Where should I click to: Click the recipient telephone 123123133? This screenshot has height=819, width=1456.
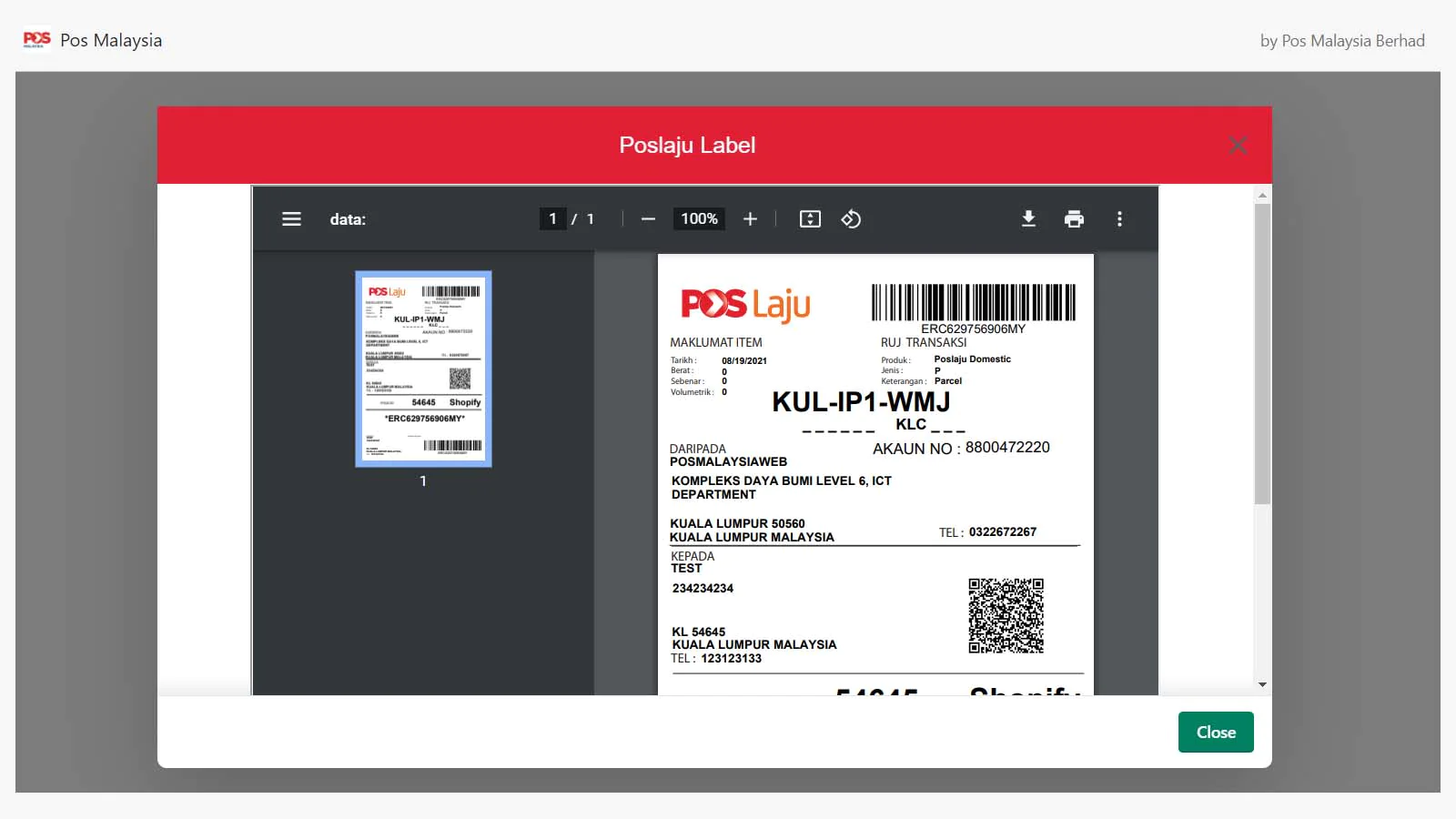click(732, 659)
